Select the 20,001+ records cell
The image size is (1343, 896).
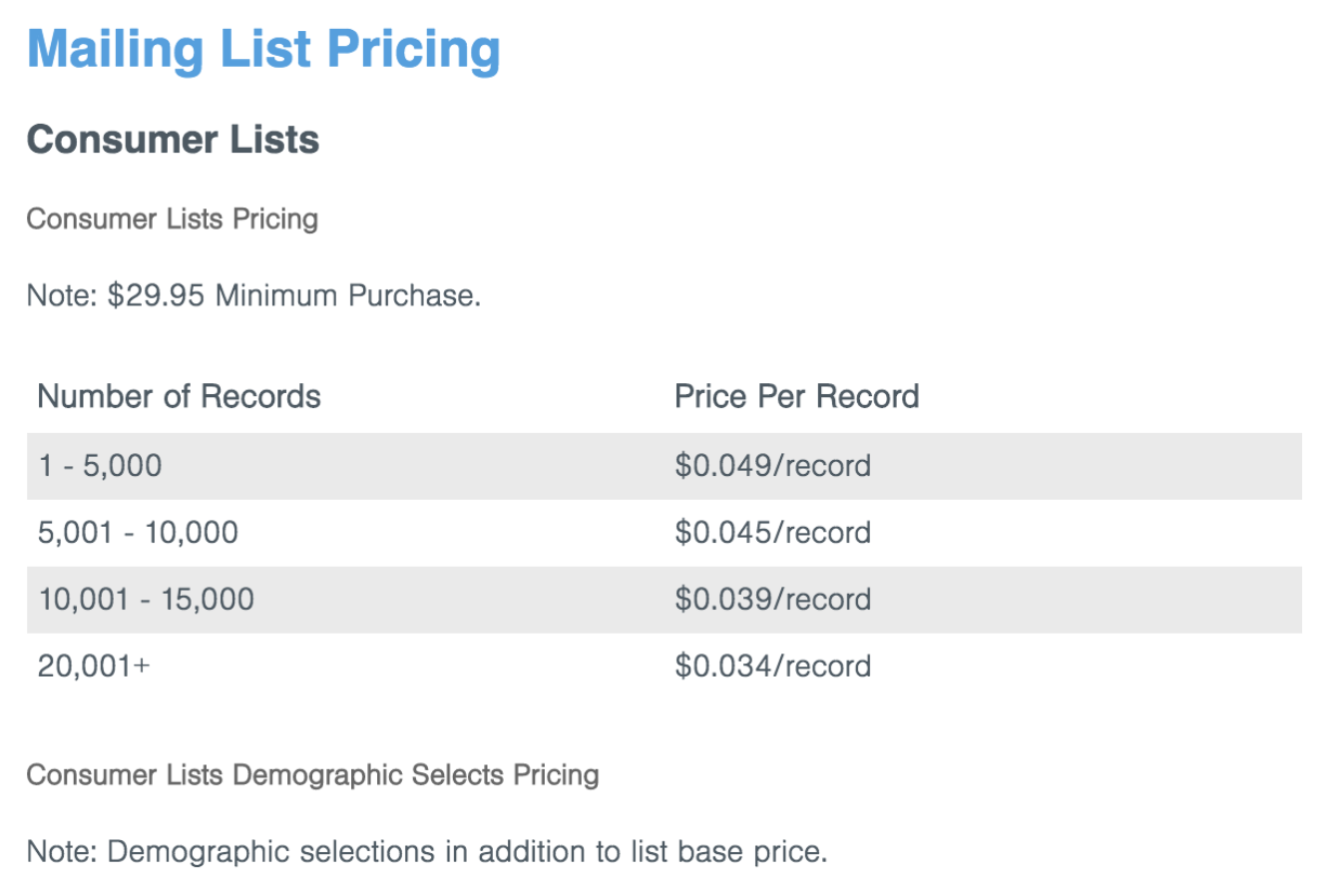click(x=94, y=666)
